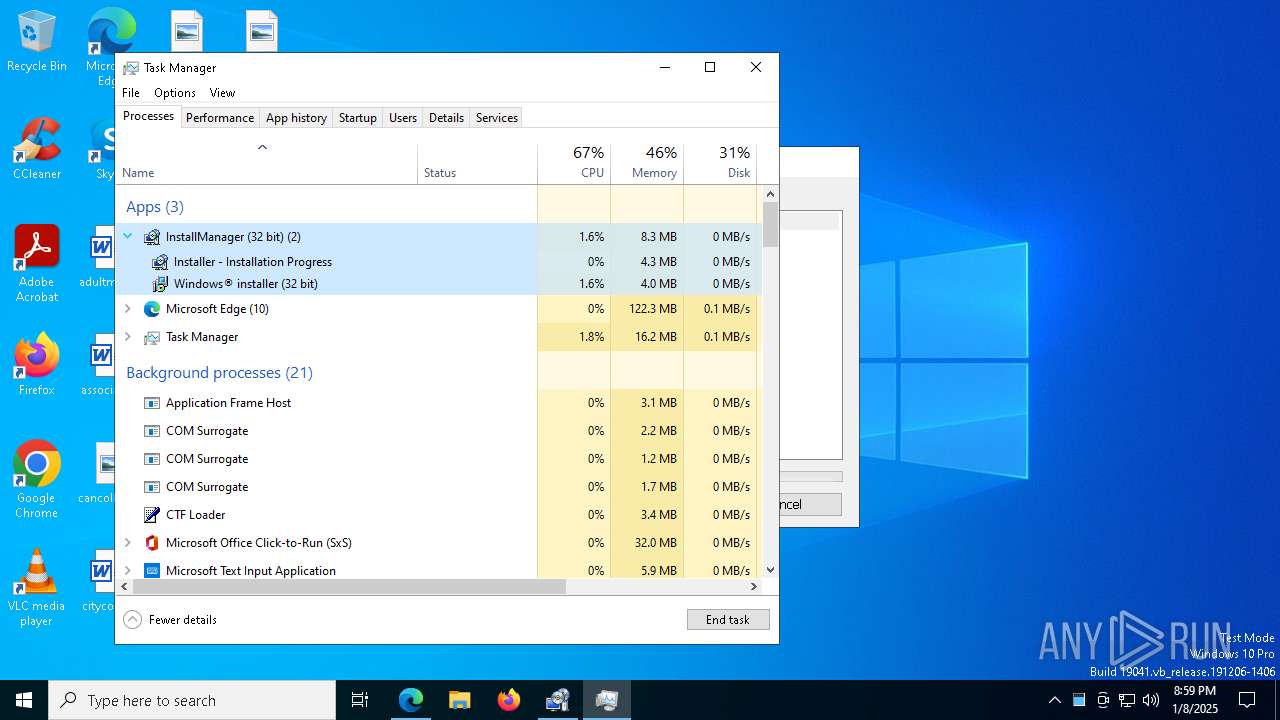
Task: Open CCleaner desktop shortcut
Action: pyautogui.click(x=37, y=149)
